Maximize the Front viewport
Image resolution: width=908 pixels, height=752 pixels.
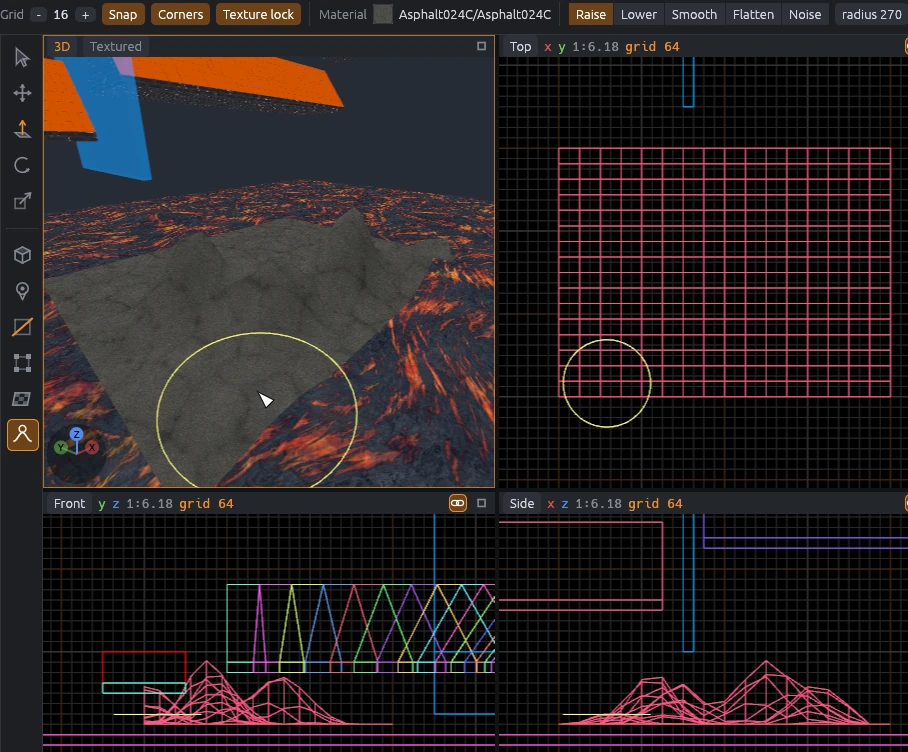[481, 503]
